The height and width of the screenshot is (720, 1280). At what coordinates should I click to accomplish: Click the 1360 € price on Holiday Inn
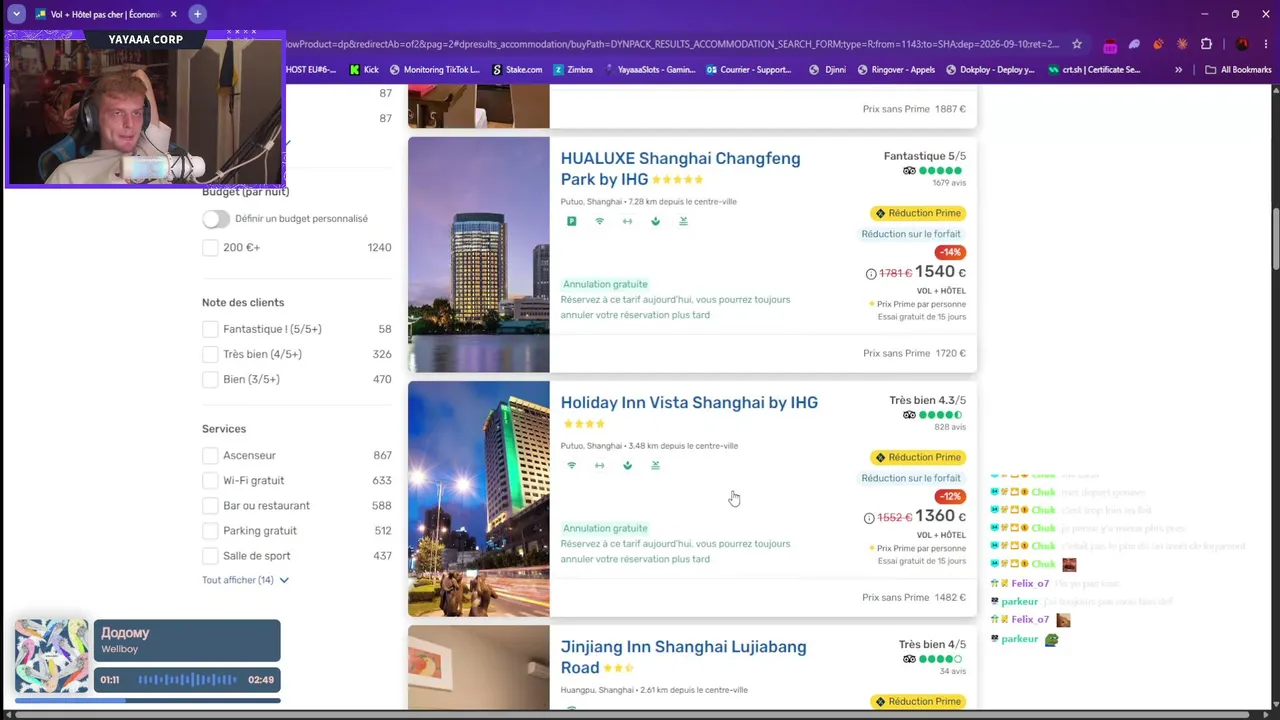click(x=940, y=516)
